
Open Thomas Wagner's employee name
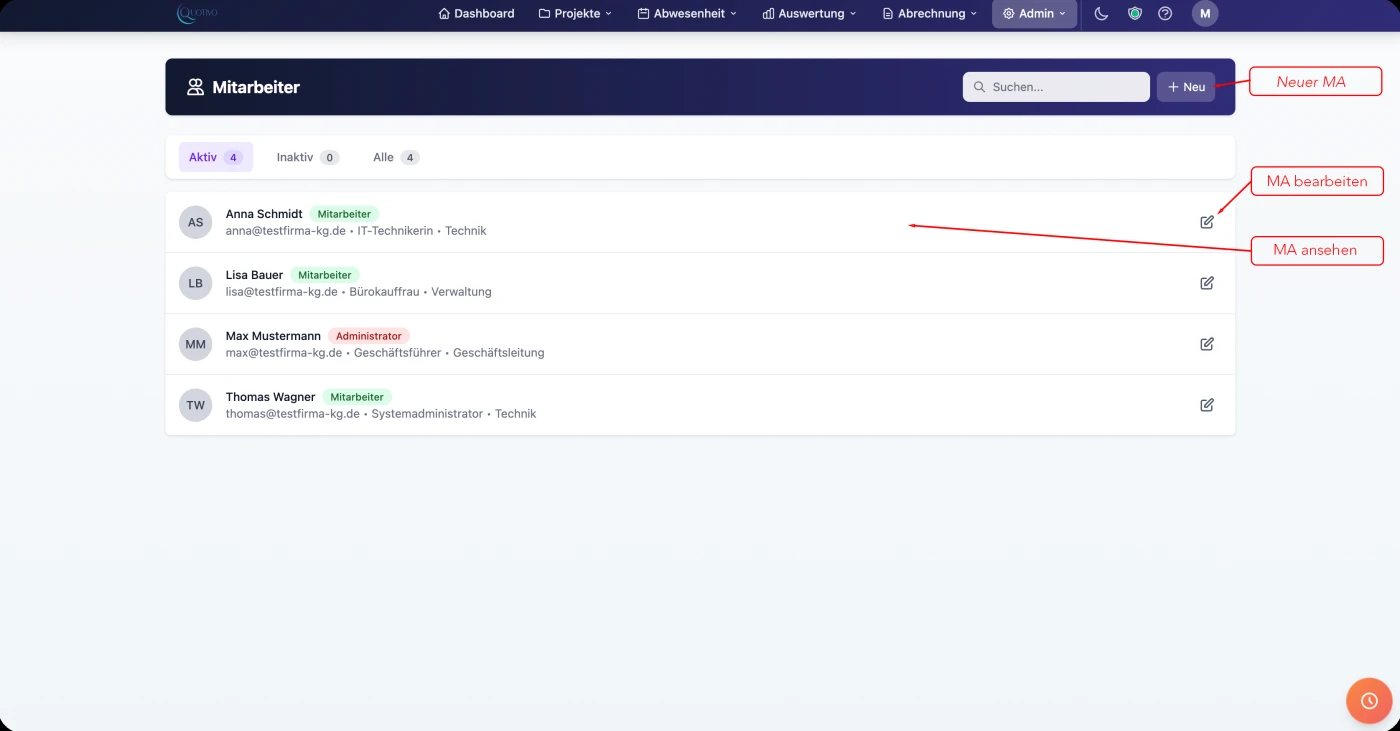[x=270, y=397]
